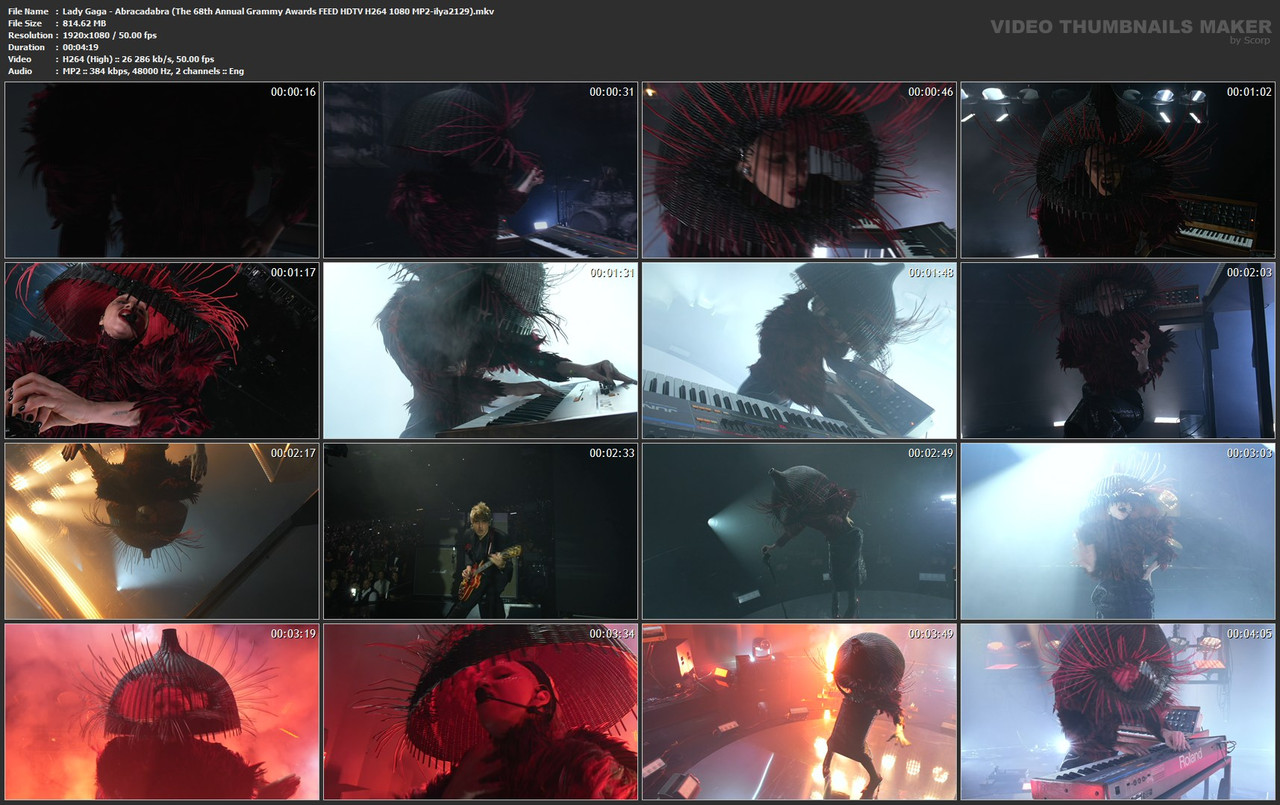Select the thumbnail at 00:00:31

click(480, 170)
